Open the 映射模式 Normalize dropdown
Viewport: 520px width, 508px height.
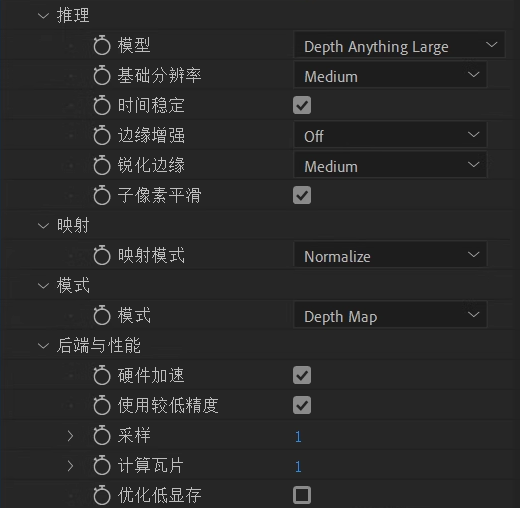[390, 255]
